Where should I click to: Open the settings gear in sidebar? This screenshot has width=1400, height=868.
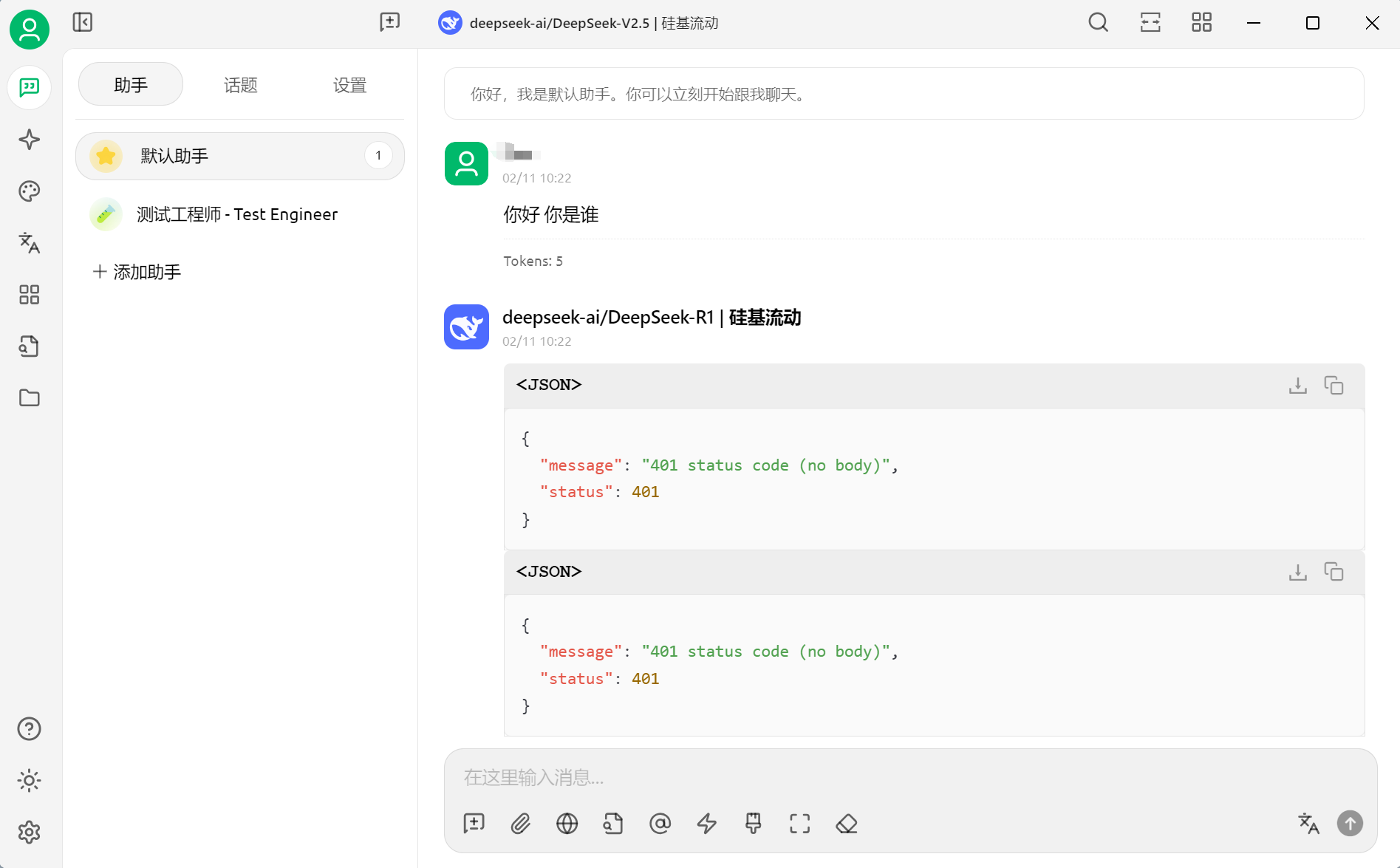pos(30,833)
